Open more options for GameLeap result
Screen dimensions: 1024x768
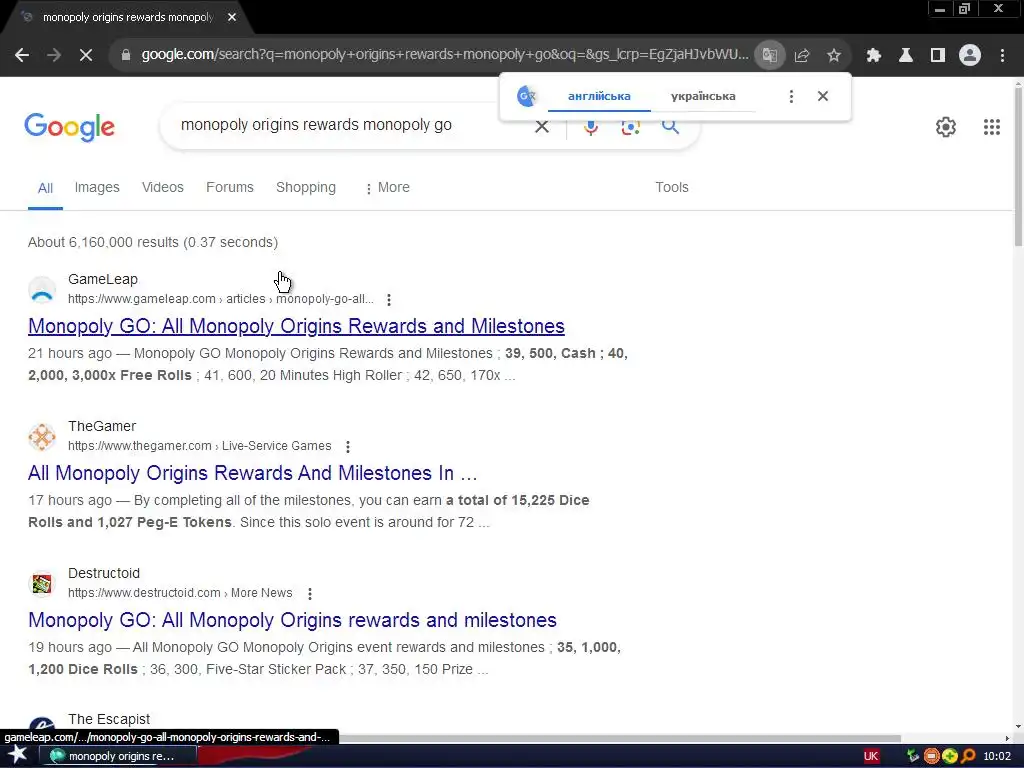pyautogui.click(x=389, y=300)
